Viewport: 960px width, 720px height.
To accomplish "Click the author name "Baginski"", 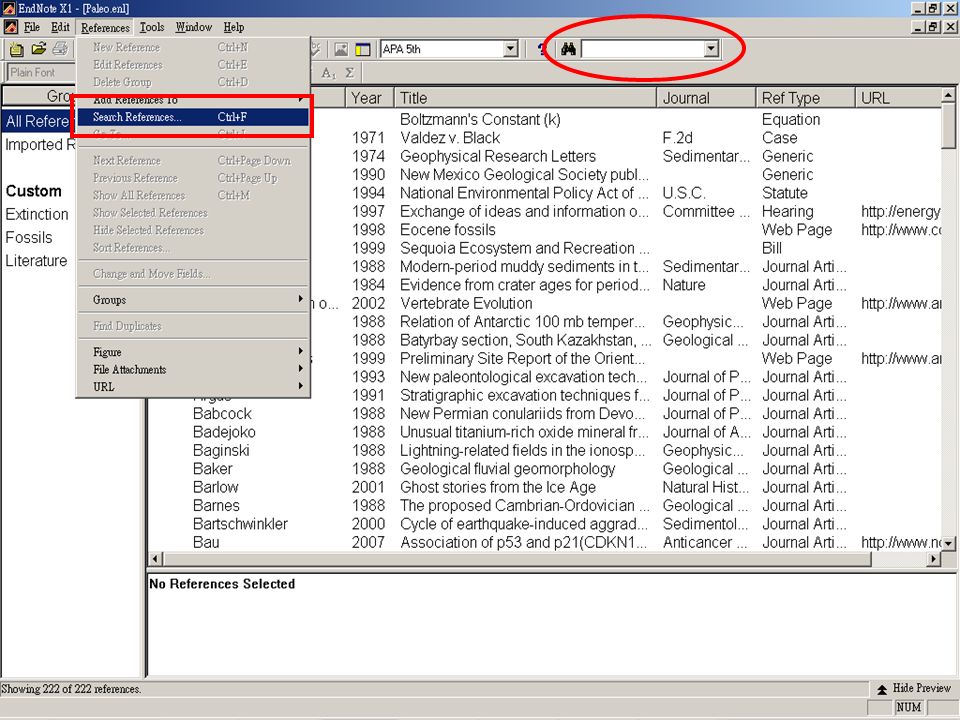I will coord(221,451).
